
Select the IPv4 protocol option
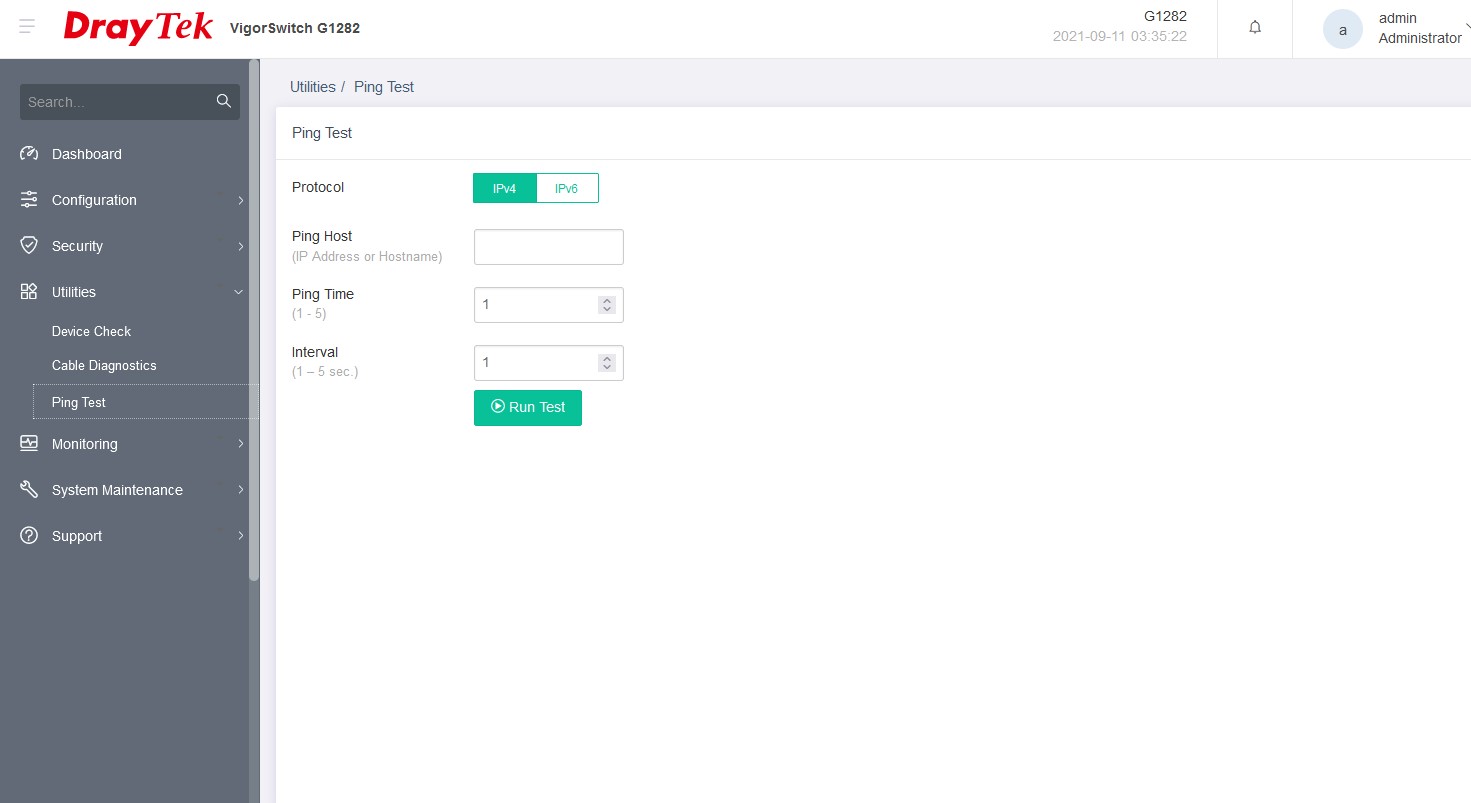click(x=505, y=188)
